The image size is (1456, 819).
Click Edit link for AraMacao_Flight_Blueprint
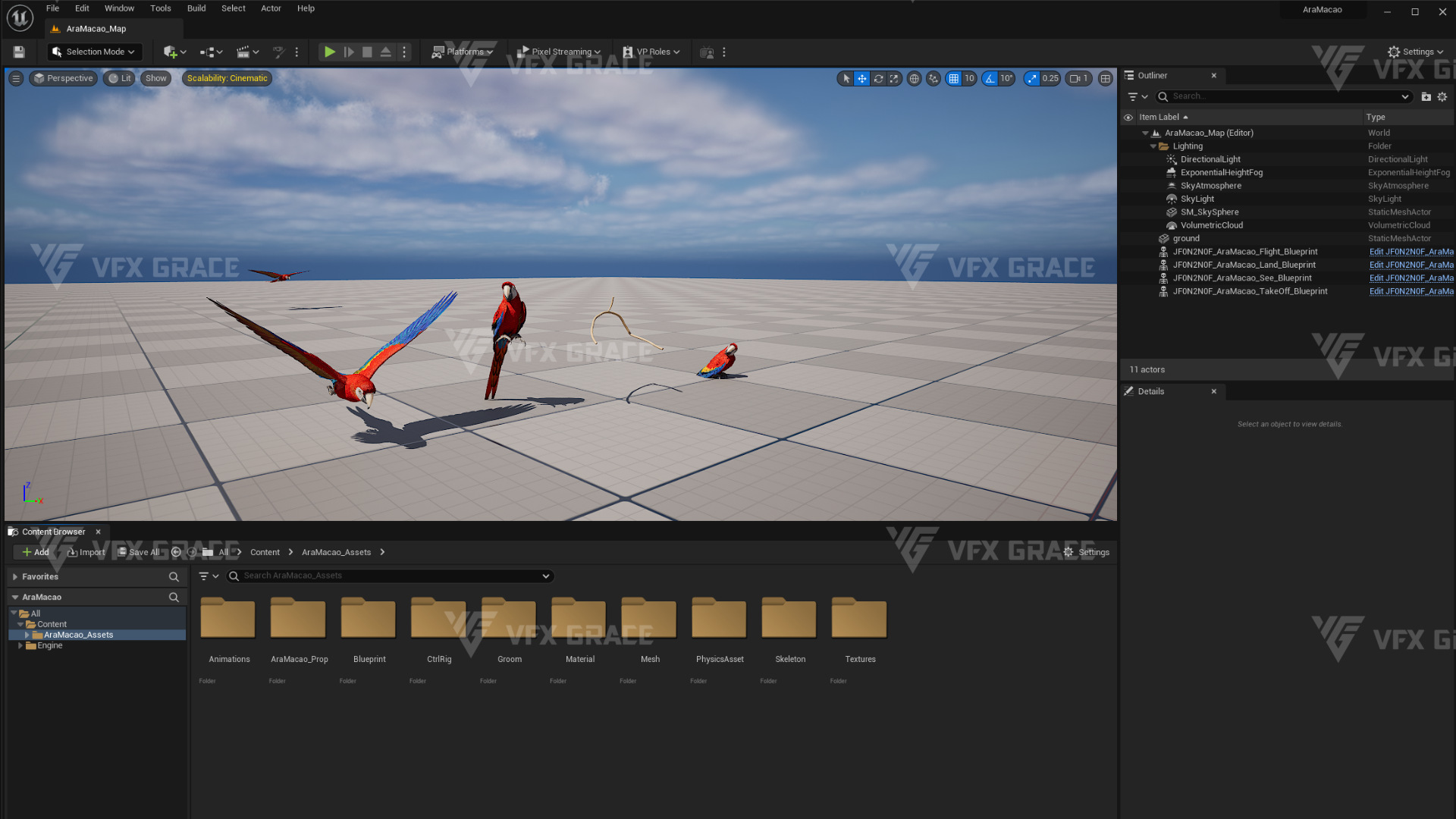[x=1411, y=252]
